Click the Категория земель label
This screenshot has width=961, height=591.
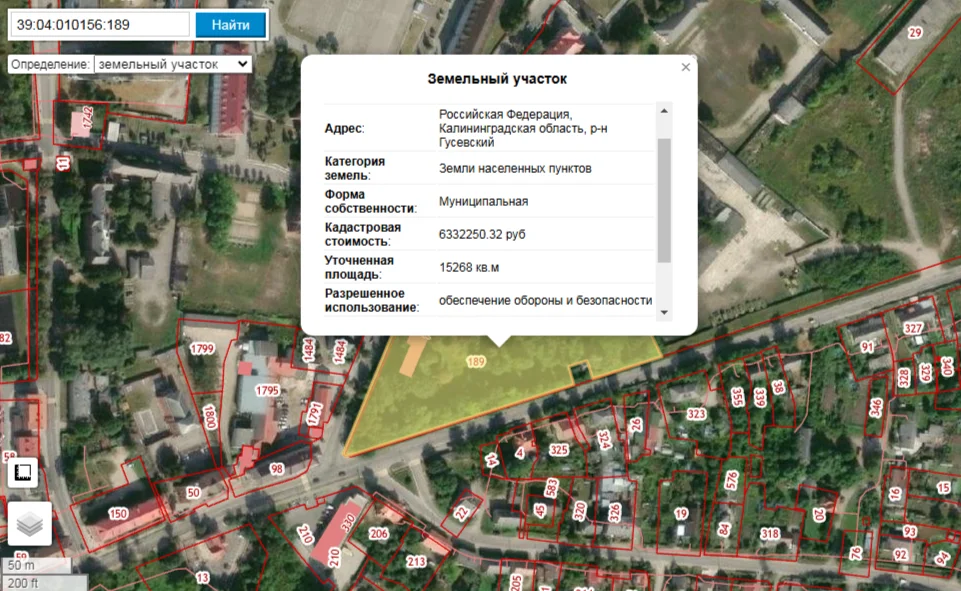355,168
